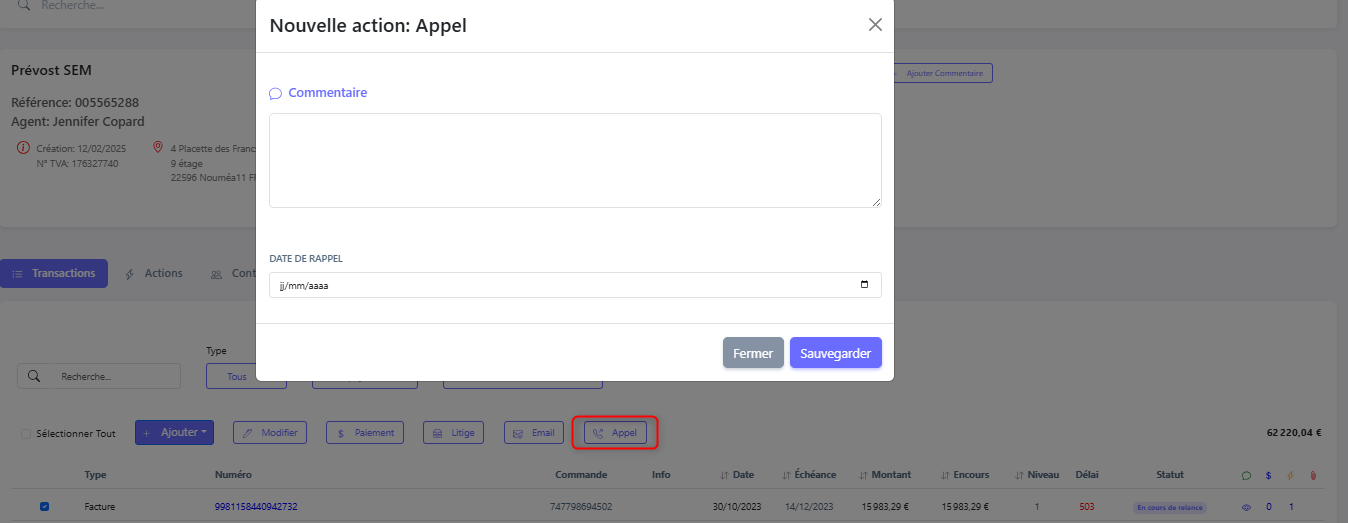The height and width of the screenshot is (523, 1348).
Task: Toggle the Sélectionner Tout checkbox
Action: (26, 434)
